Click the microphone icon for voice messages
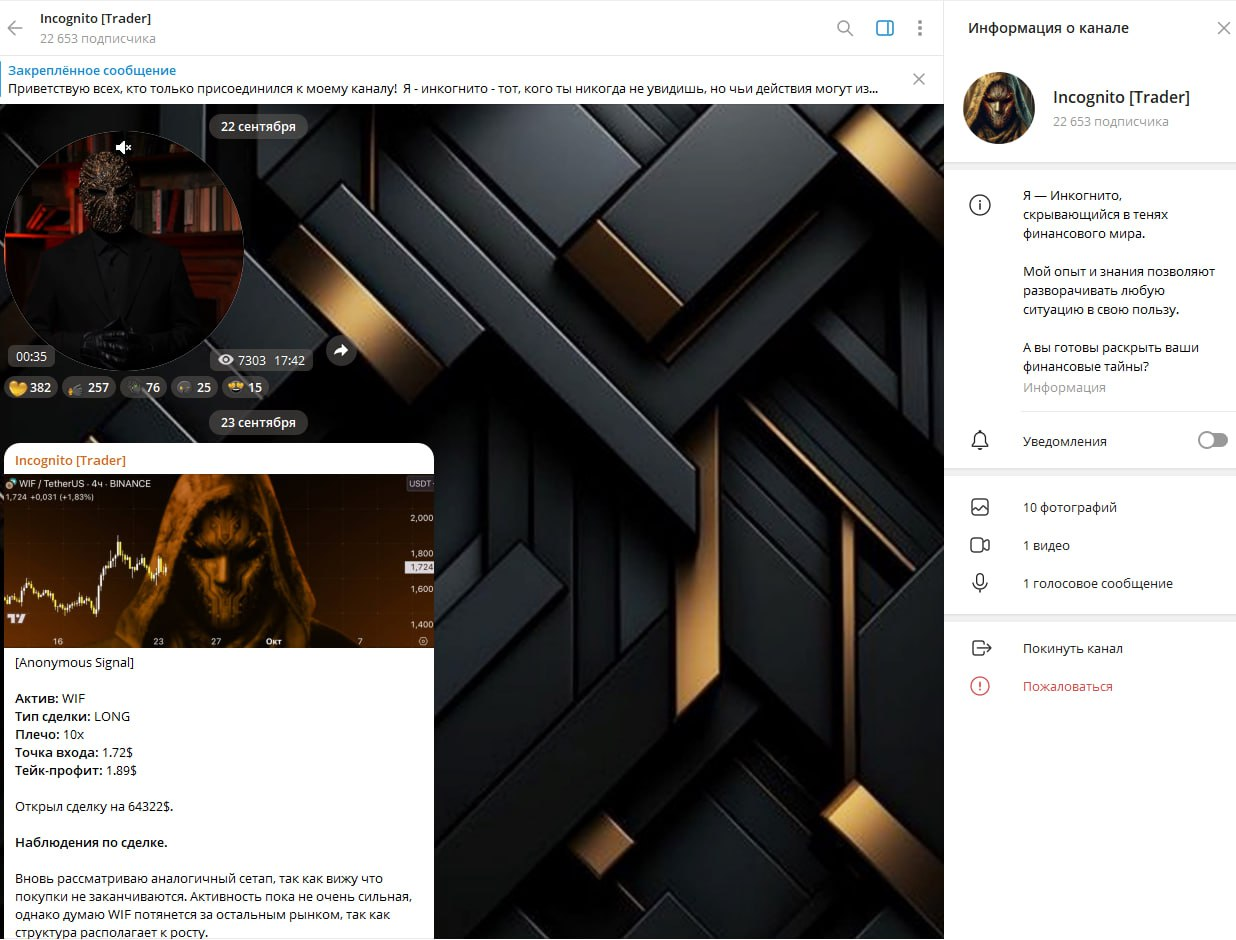Screen dimensions: 1236x940 point(981,583)
